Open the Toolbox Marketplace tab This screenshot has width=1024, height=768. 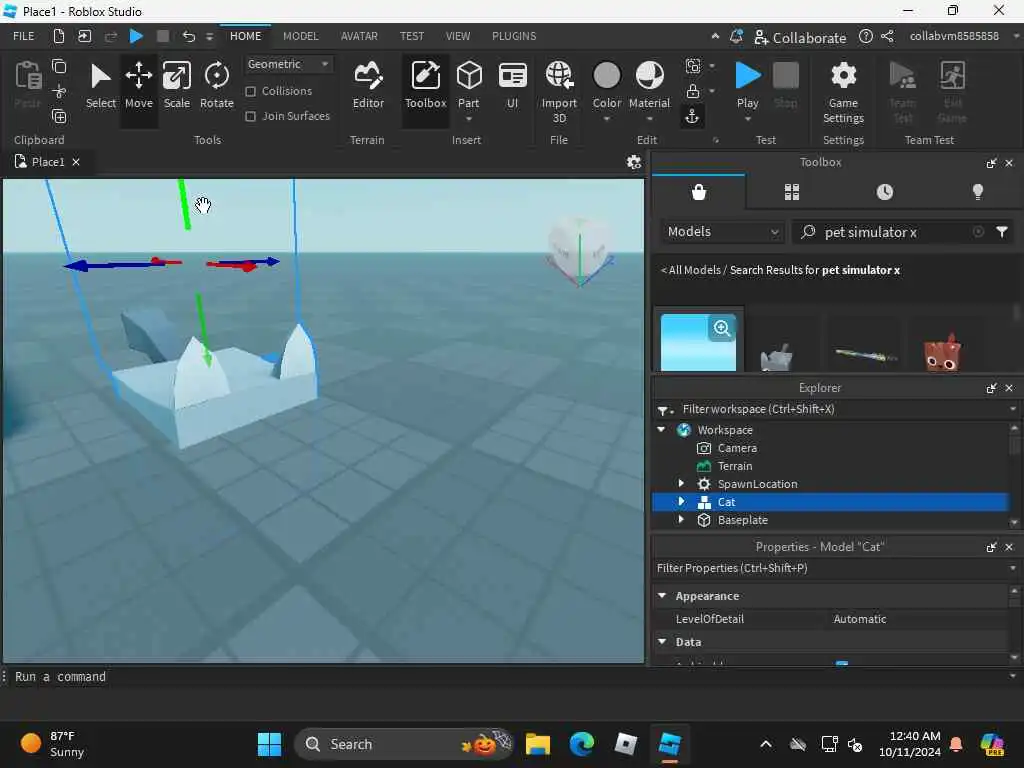699,192
